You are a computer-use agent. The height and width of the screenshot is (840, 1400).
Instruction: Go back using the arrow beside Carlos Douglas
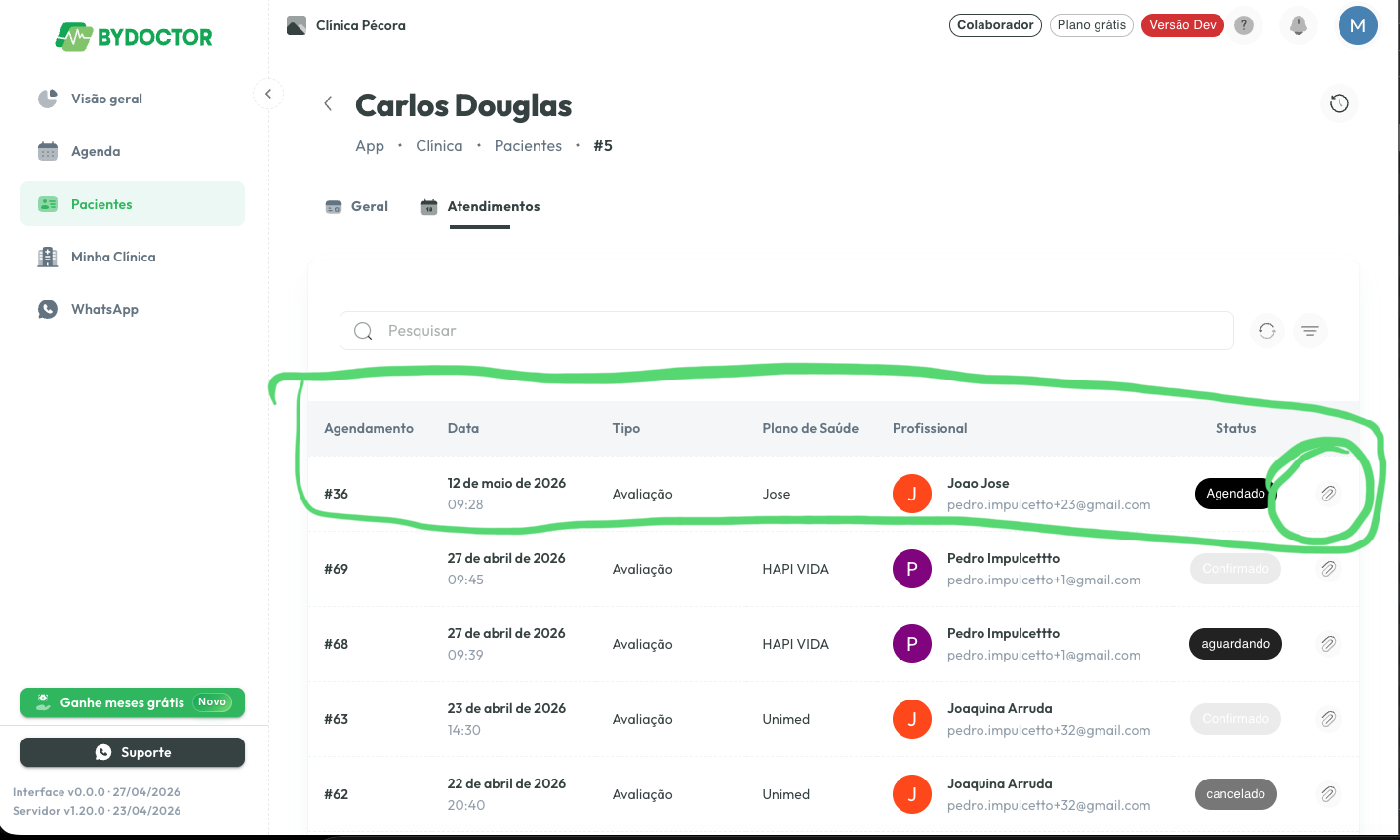pyautogui.click(x=328, y=103)
